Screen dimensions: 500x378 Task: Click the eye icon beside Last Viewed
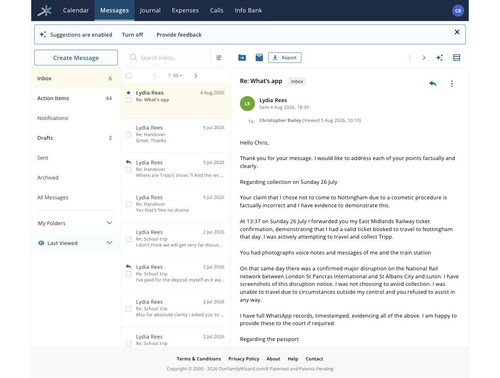pyautogui.click(x=41, y=243)
